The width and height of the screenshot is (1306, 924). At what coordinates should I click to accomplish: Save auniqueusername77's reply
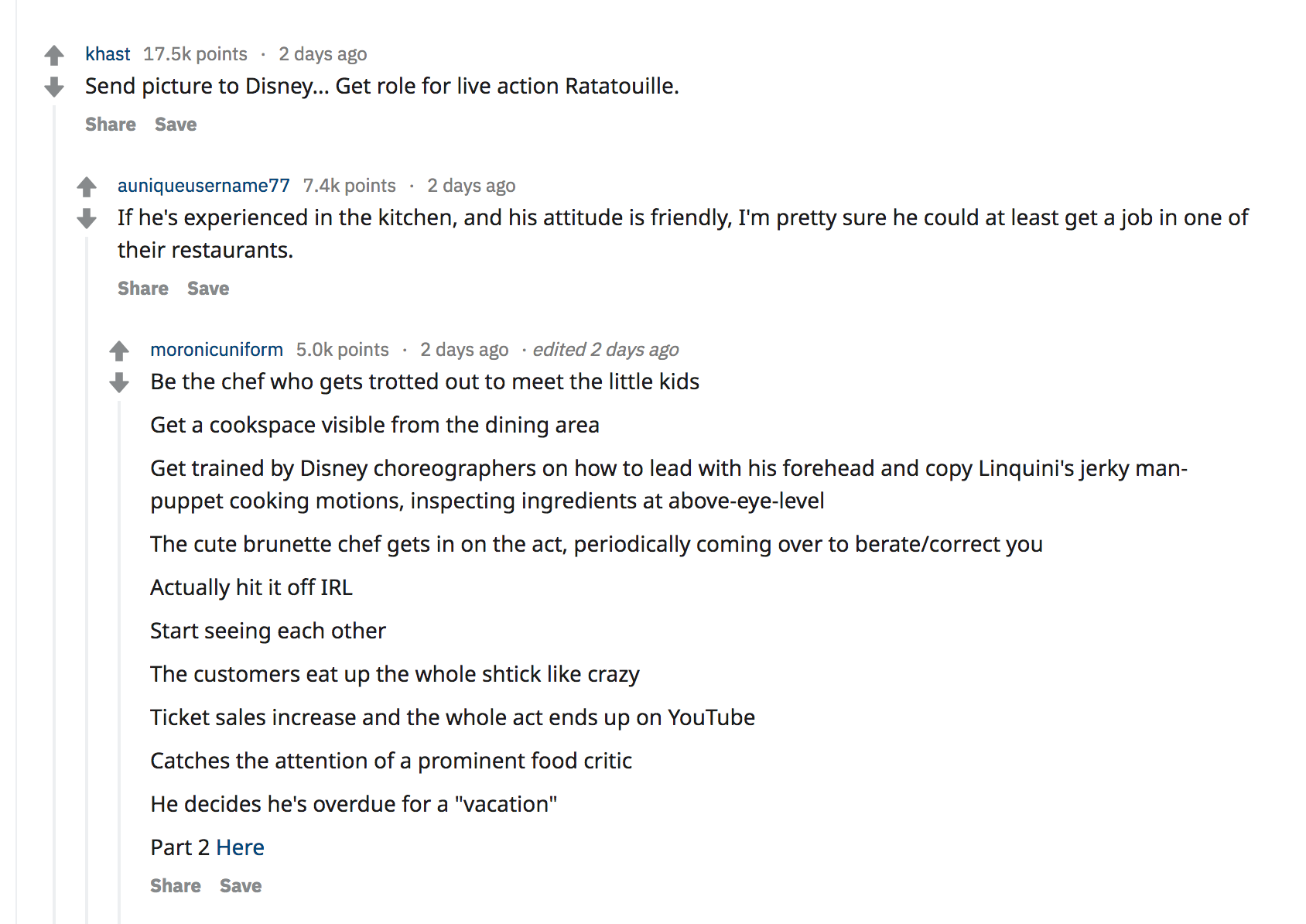(208, 289)
